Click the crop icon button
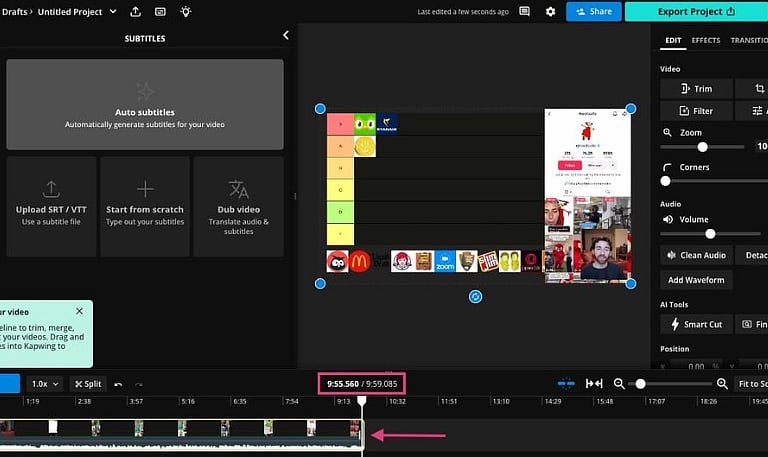The image size is (768, 457). tap(752, 89)
